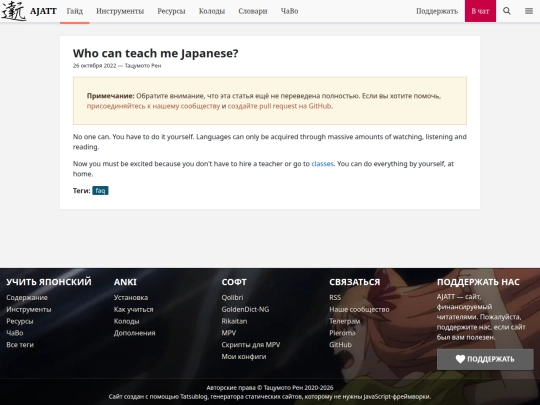Open GoldenDict-NG footer link
540x405 pixels.
coord(245,309)
